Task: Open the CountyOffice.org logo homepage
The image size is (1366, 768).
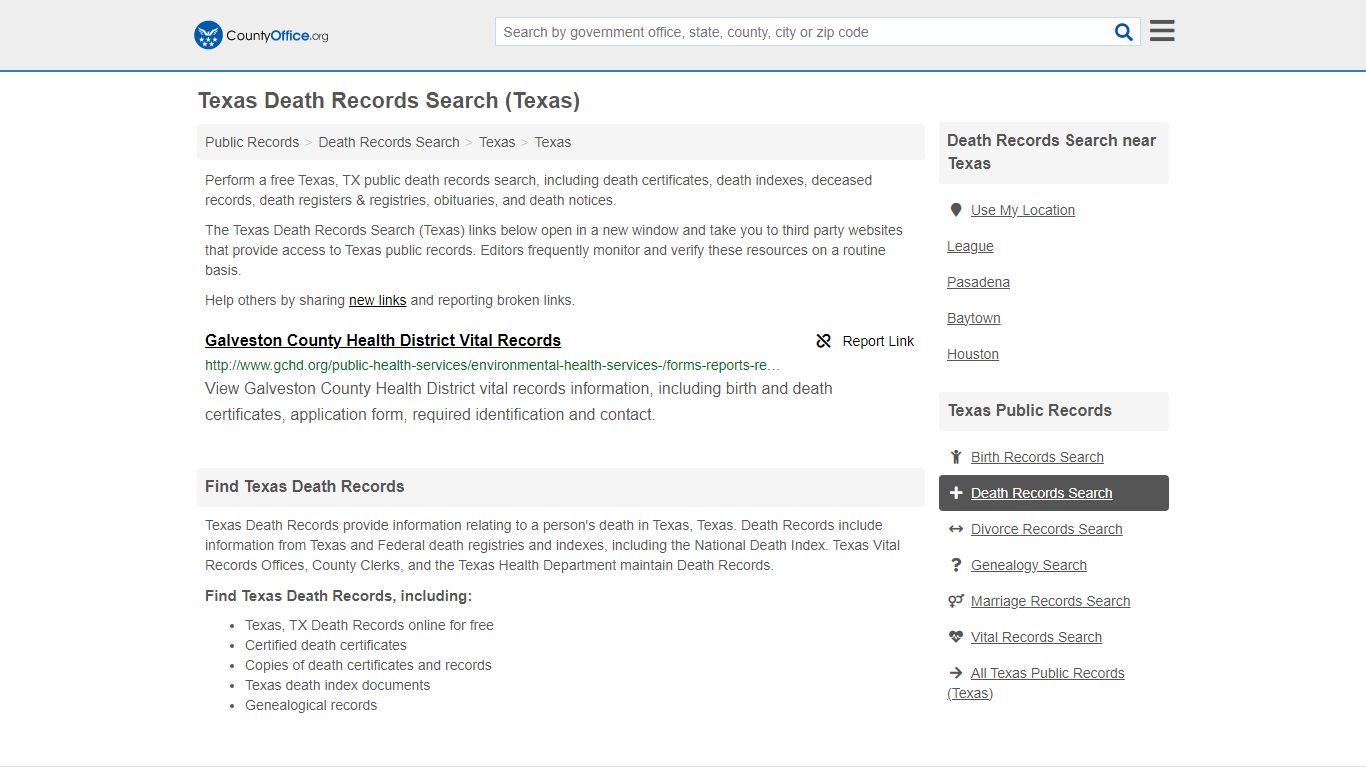Action: 261,35
